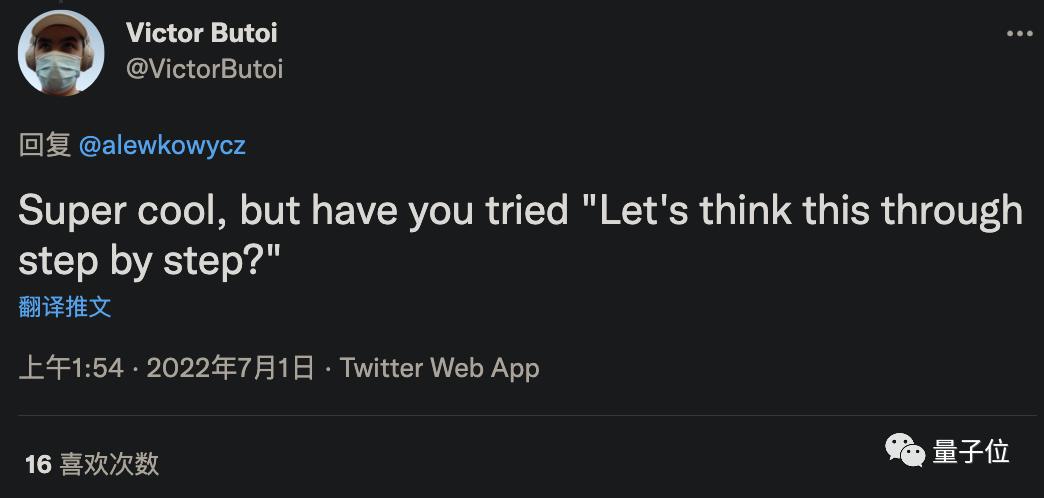
Task: Open the 上午1:54 timestamp link
Action: (x=71, y=368)
